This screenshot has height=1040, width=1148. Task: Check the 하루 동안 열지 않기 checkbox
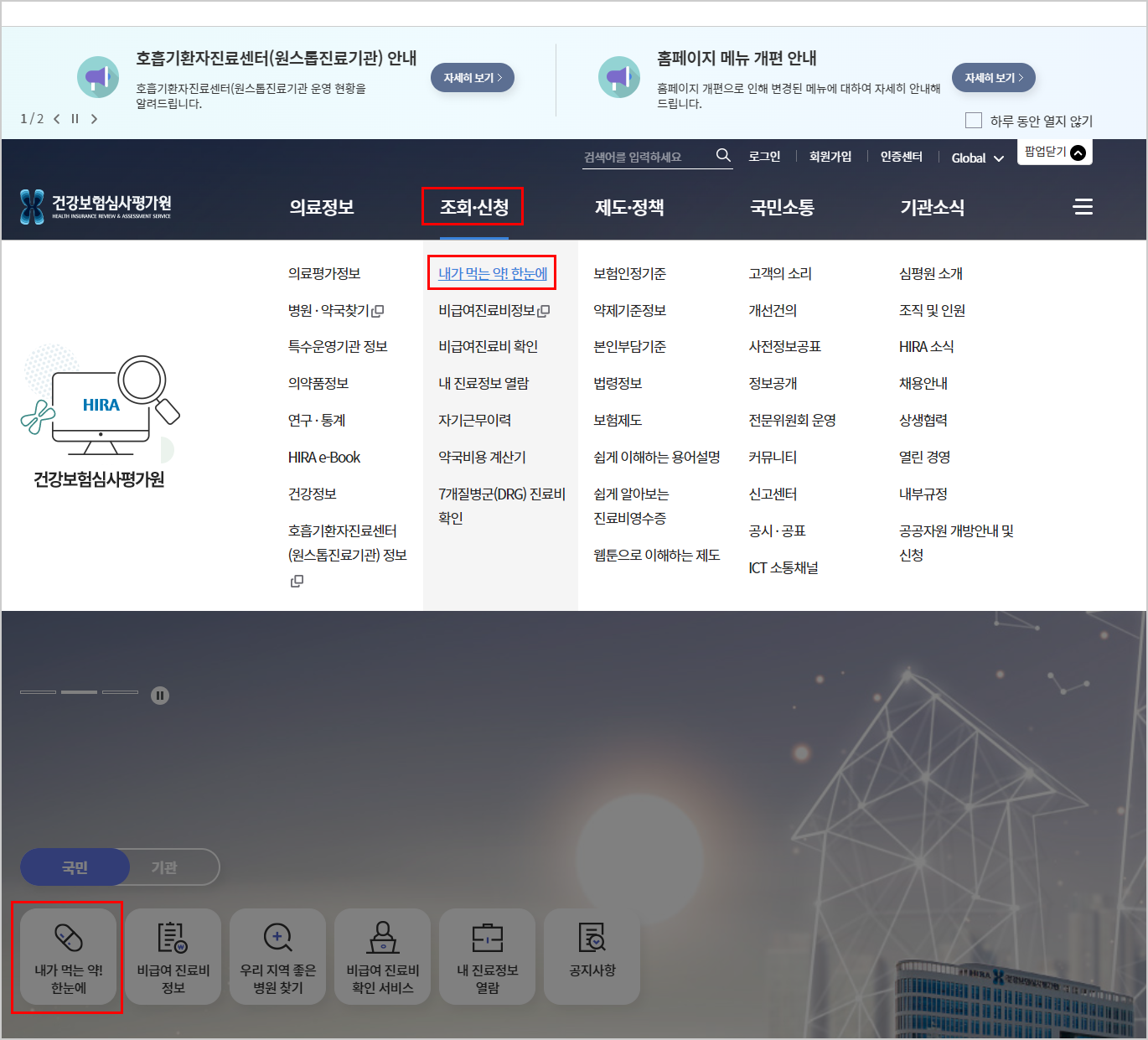974,121
